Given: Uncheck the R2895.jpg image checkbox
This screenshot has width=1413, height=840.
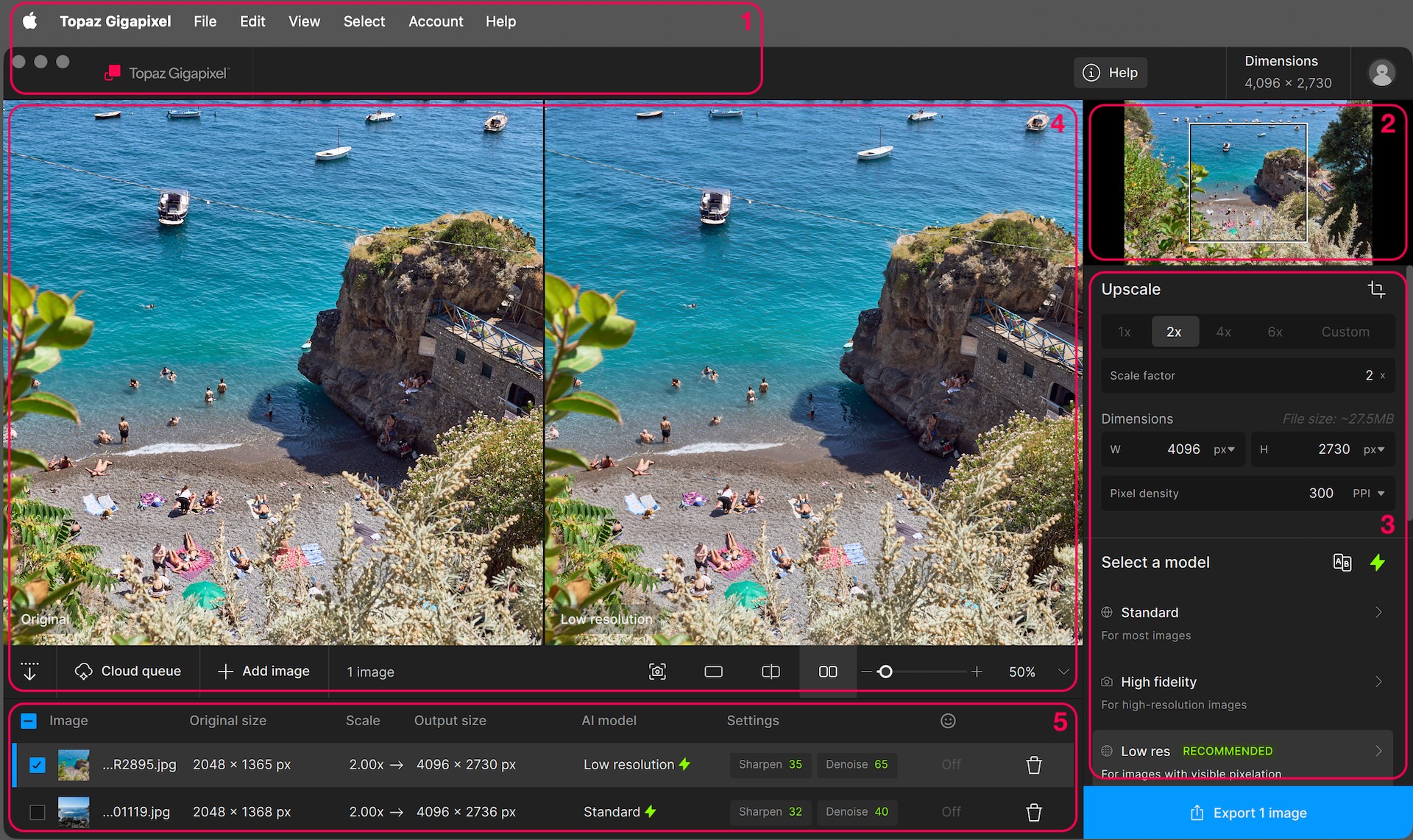Looking at the screenshot, I should (x=38, y=765).
